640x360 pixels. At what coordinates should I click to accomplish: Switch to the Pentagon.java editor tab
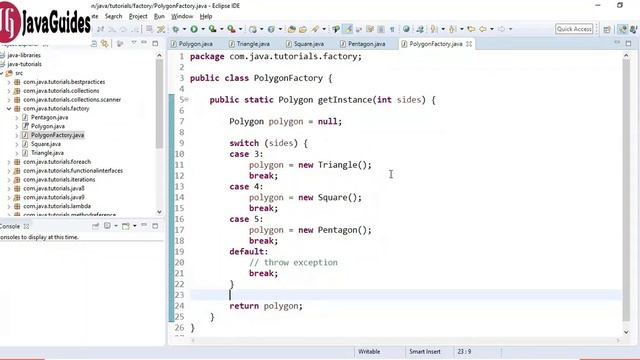363,44
